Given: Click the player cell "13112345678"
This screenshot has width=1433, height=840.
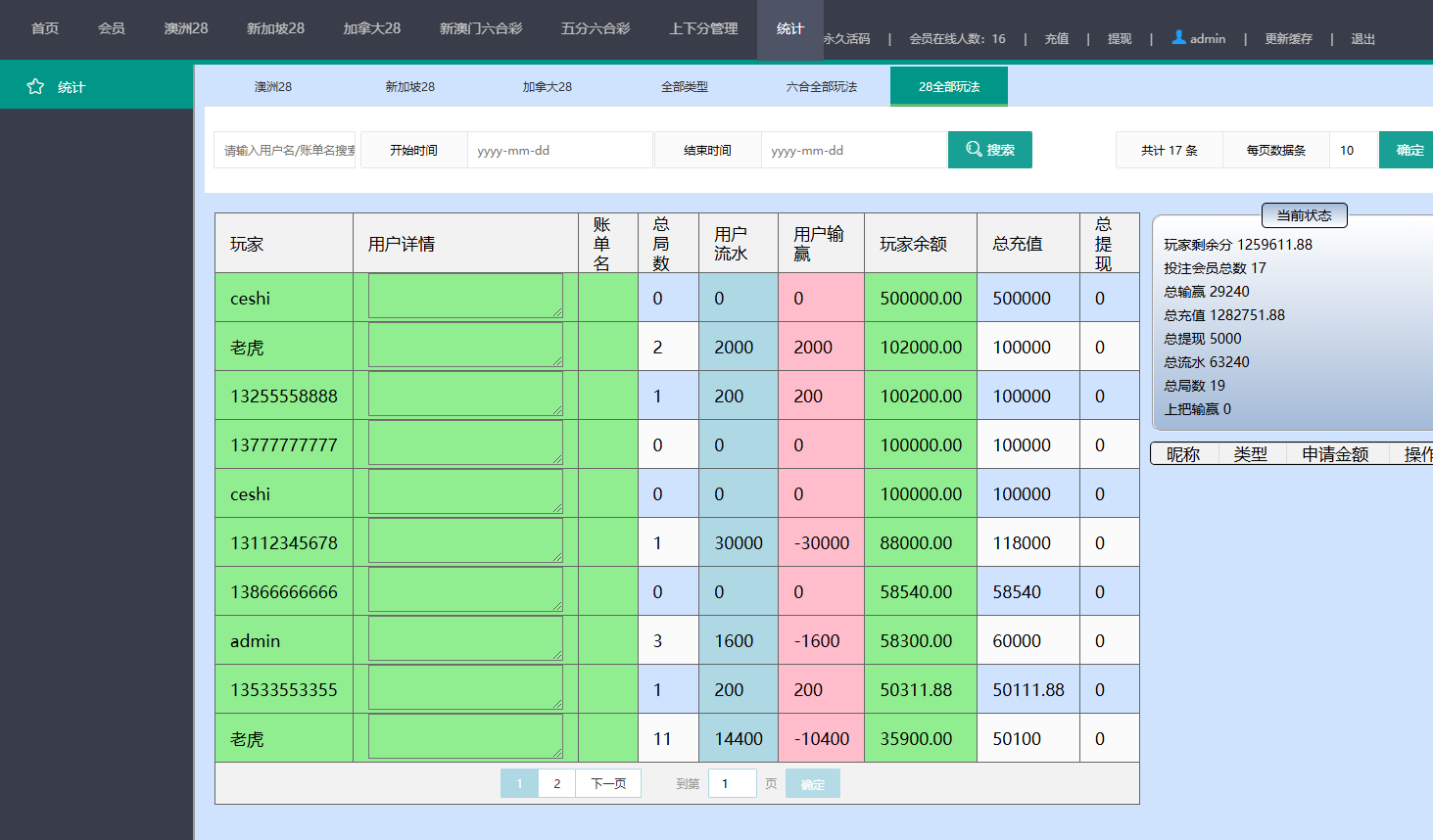Looking at the screenshot, I should pyautogui.click(x=284, y=542).
